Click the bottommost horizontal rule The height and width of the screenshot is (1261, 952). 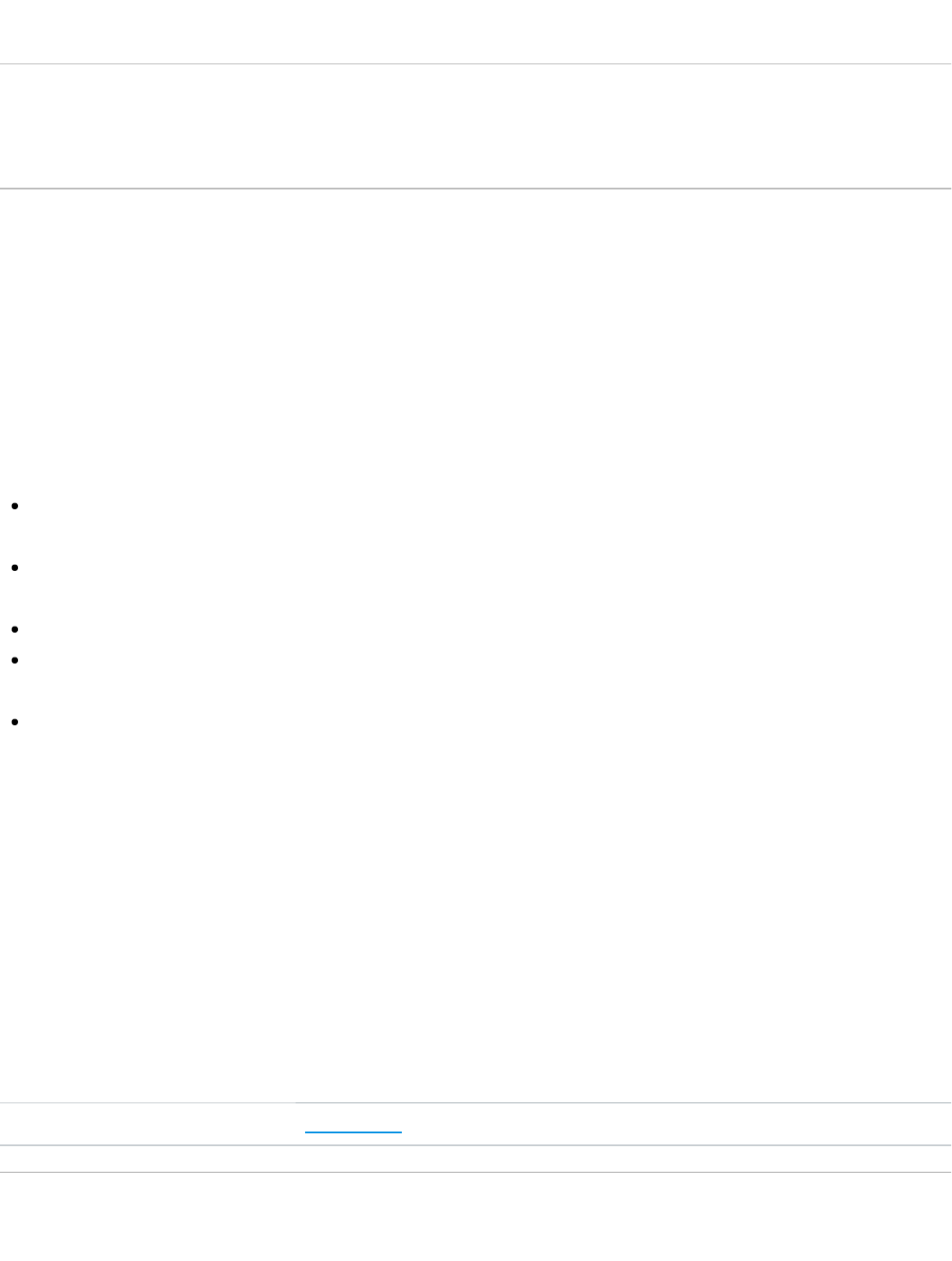476,1172
